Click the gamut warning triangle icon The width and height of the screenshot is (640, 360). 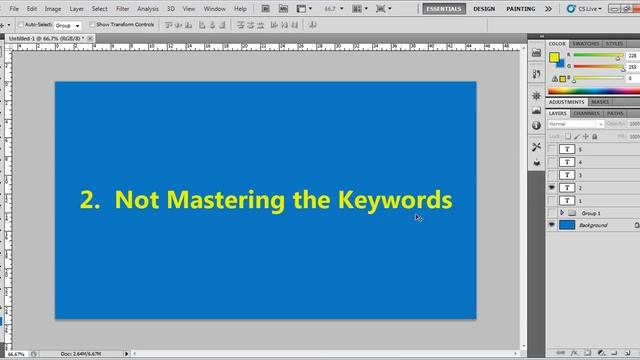click(x=555, y=79)
